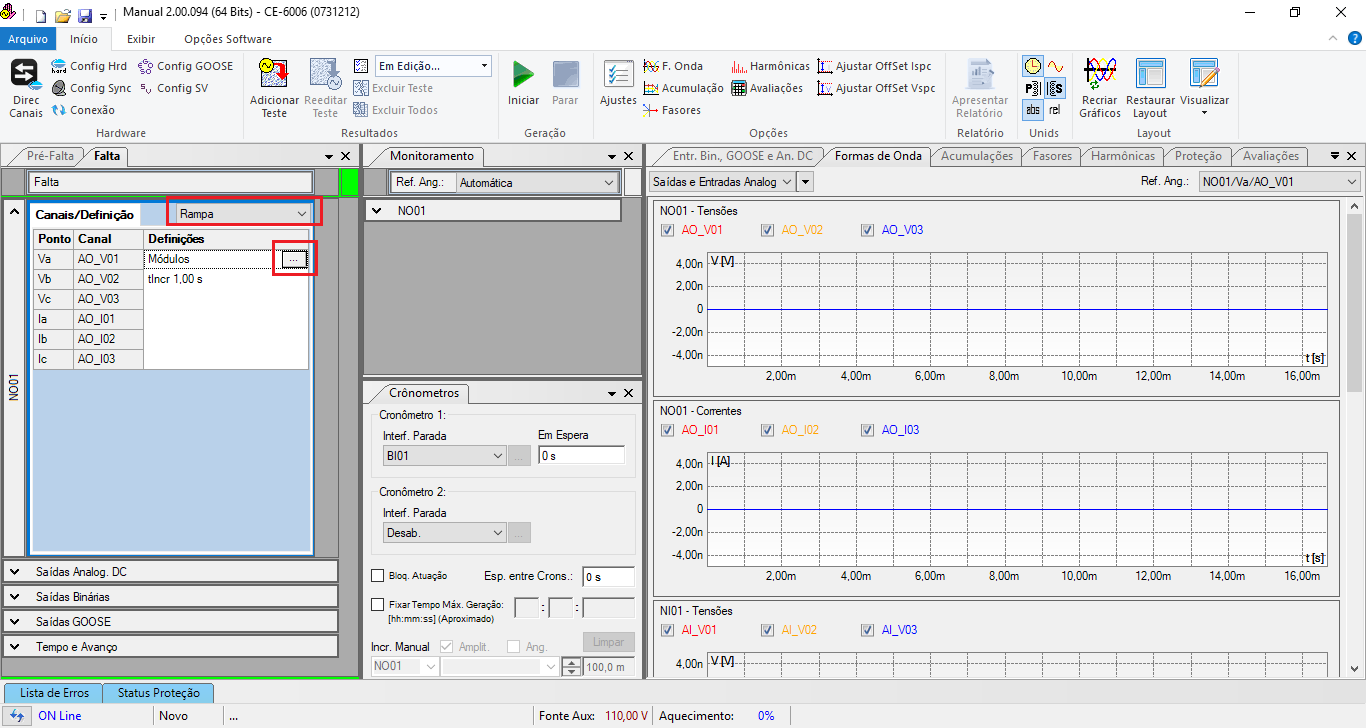Open Config Sync settings
1366x728 pixels.
tap(91, 88)
